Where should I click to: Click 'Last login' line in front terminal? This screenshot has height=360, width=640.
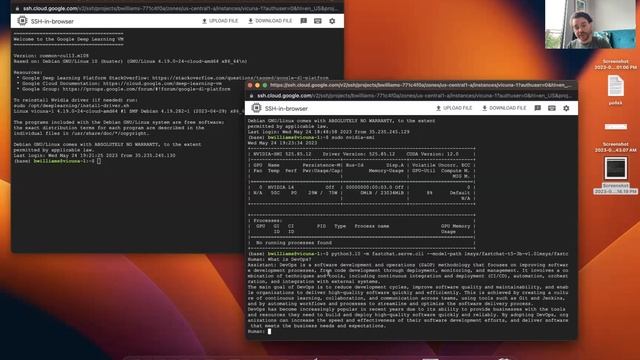point(329,132)
